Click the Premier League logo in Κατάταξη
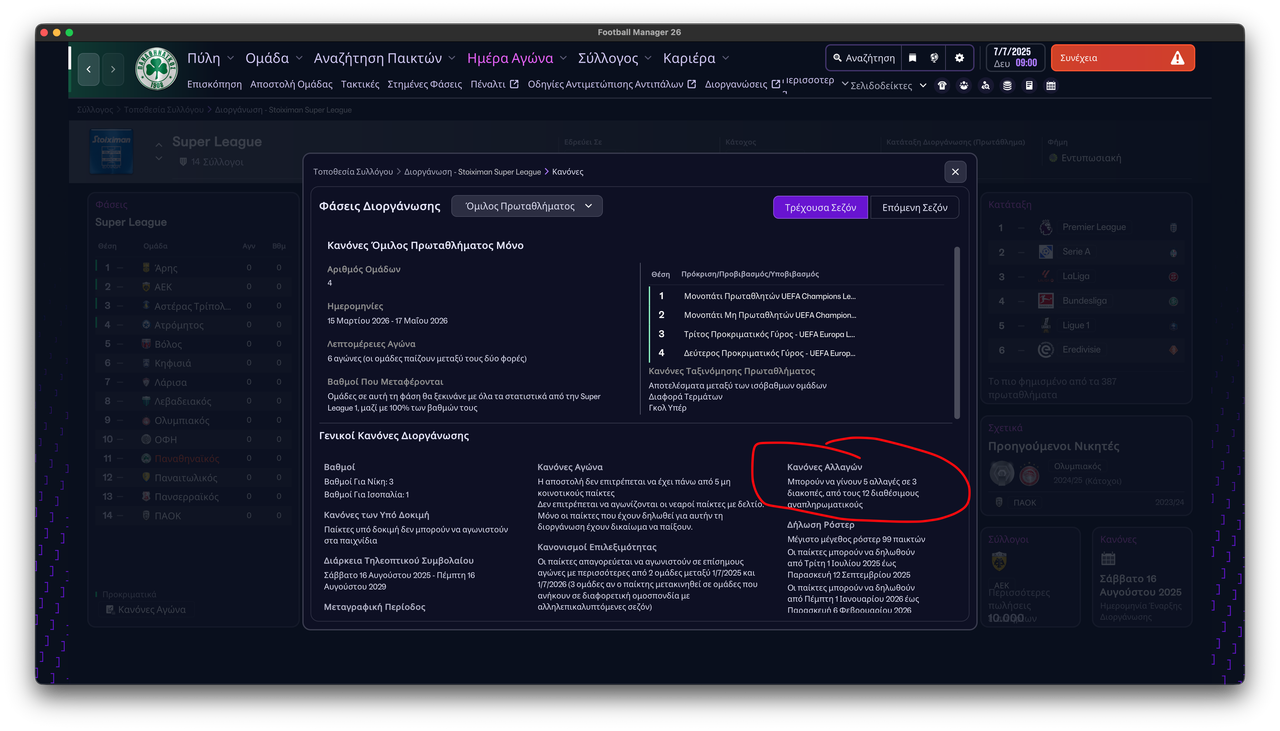 (1045, 227)
